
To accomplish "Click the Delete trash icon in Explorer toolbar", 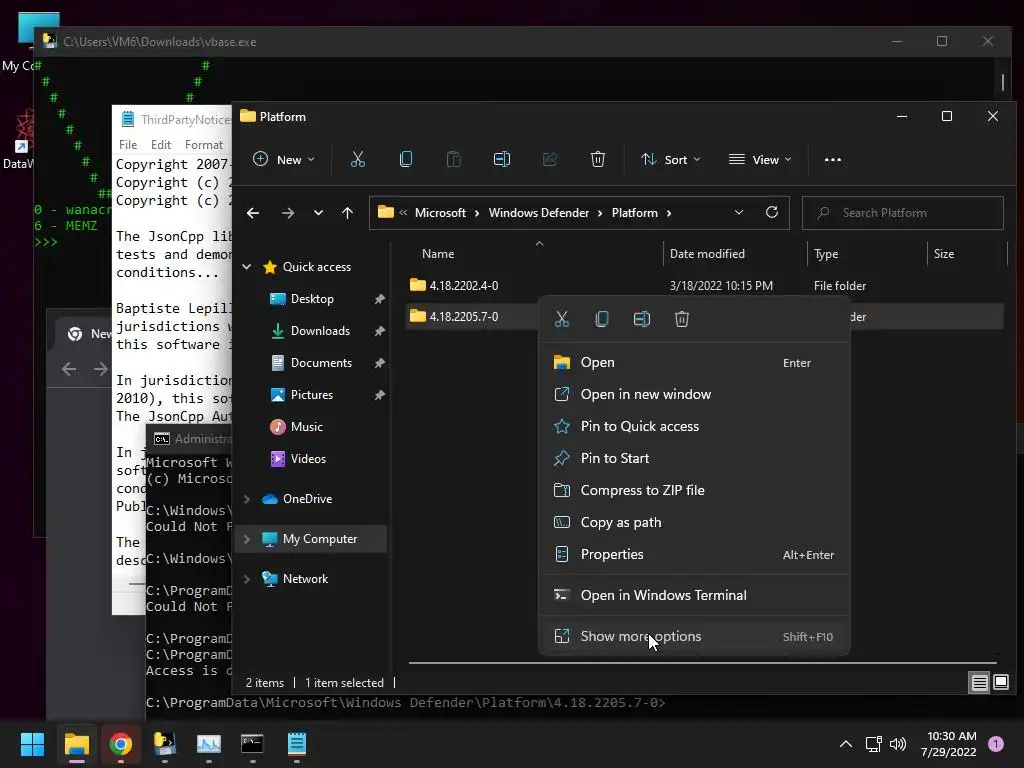I will [598, 159].
